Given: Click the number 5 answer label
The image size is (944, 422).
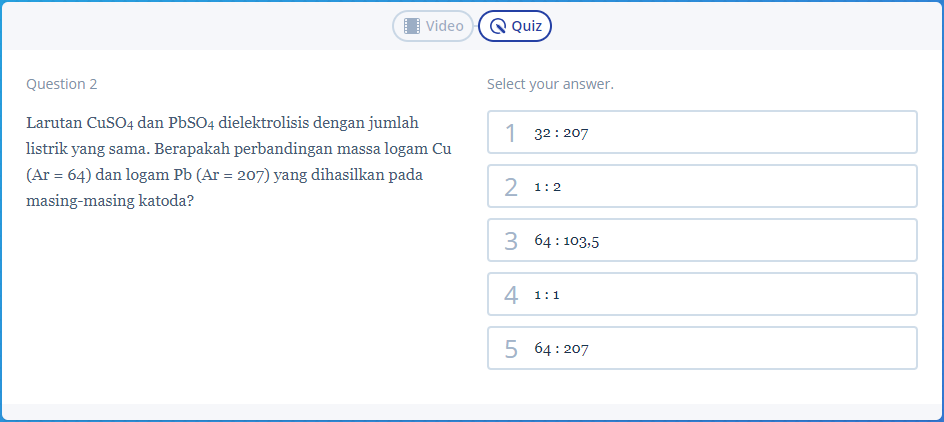Looking at the screenshot, I should click(x=511, y=349).
